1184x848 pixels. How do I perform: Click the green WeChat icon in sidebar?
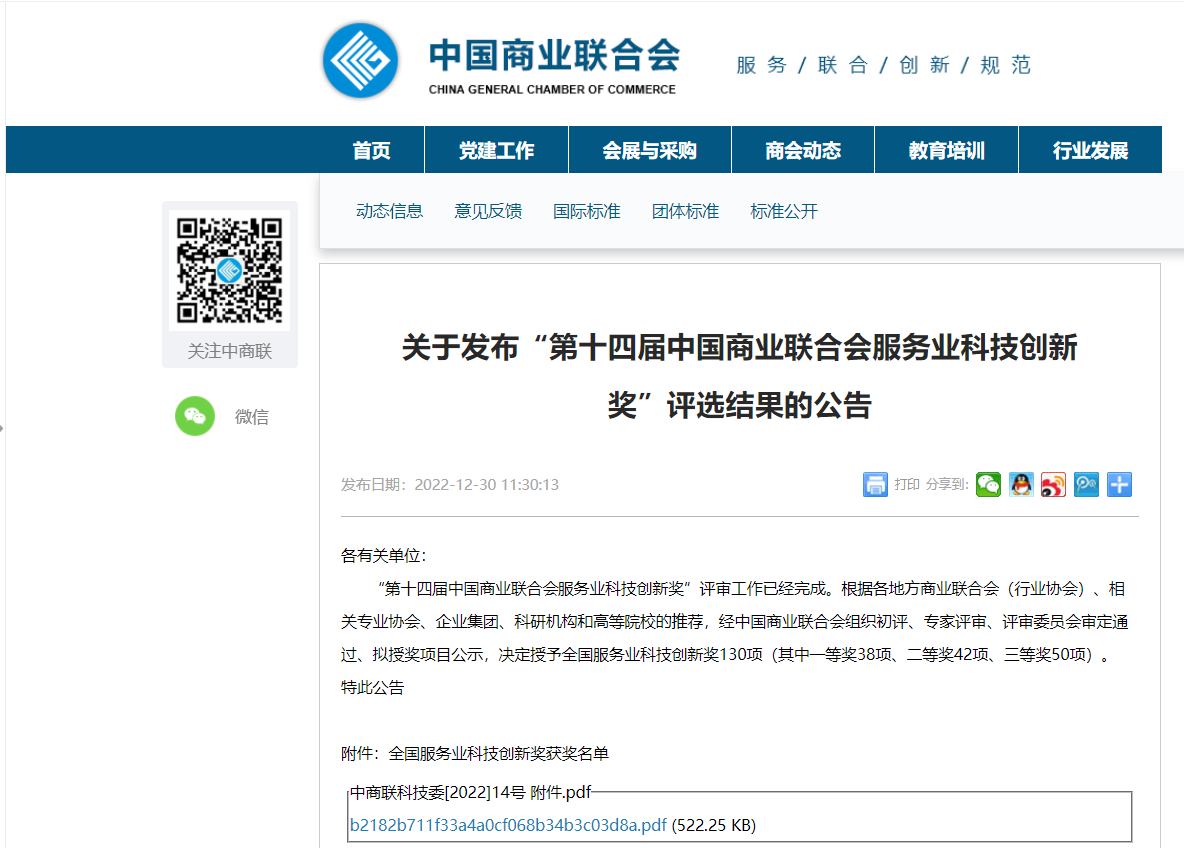[195, 417]
